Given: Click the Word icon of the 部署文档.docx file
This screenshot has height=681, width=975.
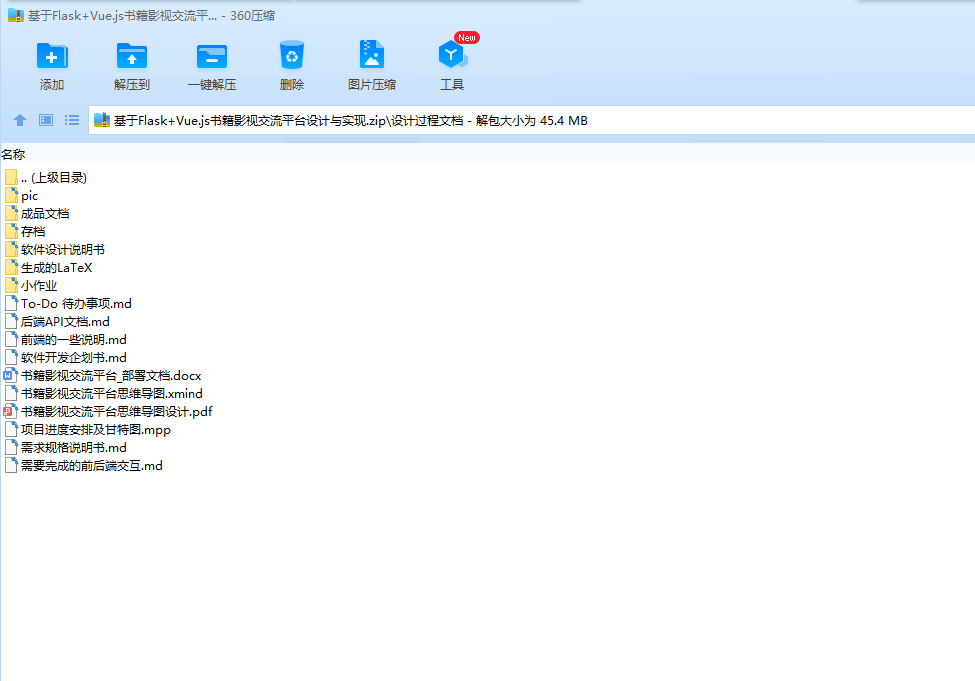Looking at the screenshot, I should pyautogui.click(x=10, y=376).
